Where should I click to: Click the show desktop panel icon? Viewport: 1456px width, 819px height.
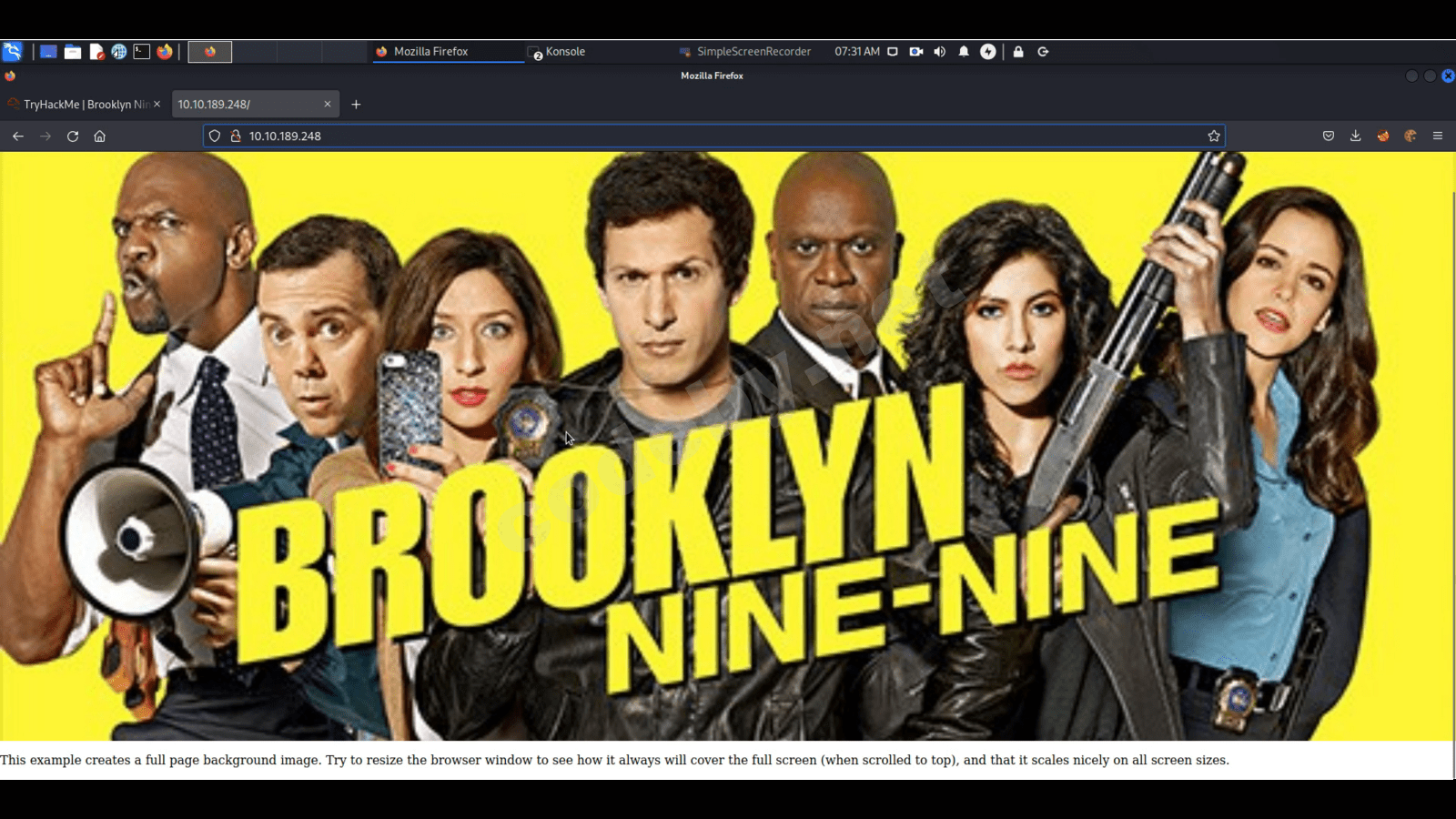click(48, 52)
